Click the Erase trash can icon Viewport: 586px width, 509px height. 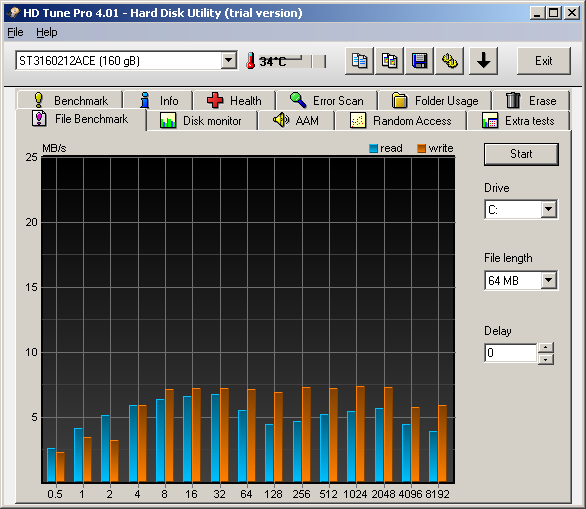(513, 100)
